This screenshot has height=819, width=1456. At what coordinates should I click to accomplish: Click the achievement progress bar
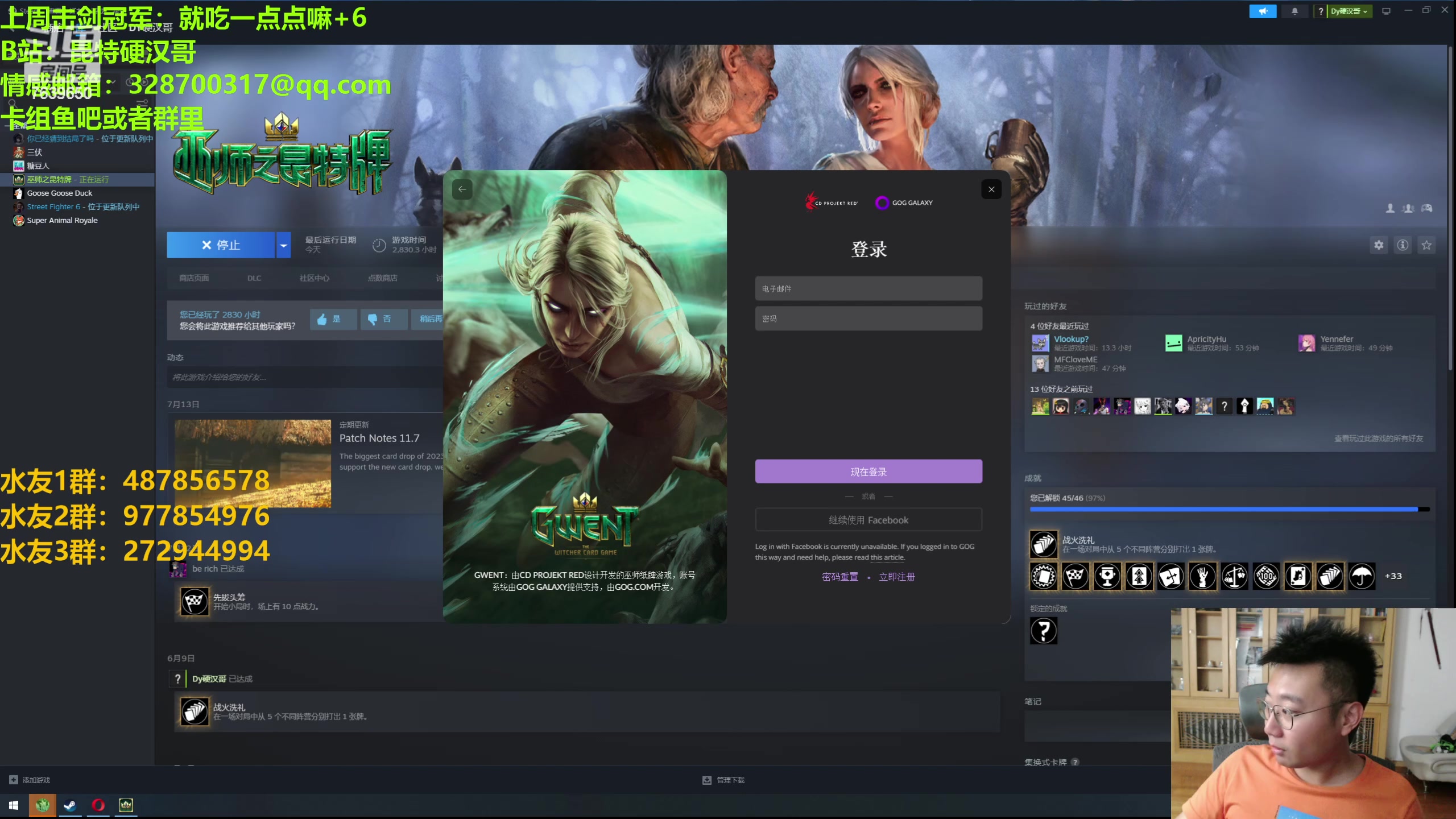[1228, 510]
